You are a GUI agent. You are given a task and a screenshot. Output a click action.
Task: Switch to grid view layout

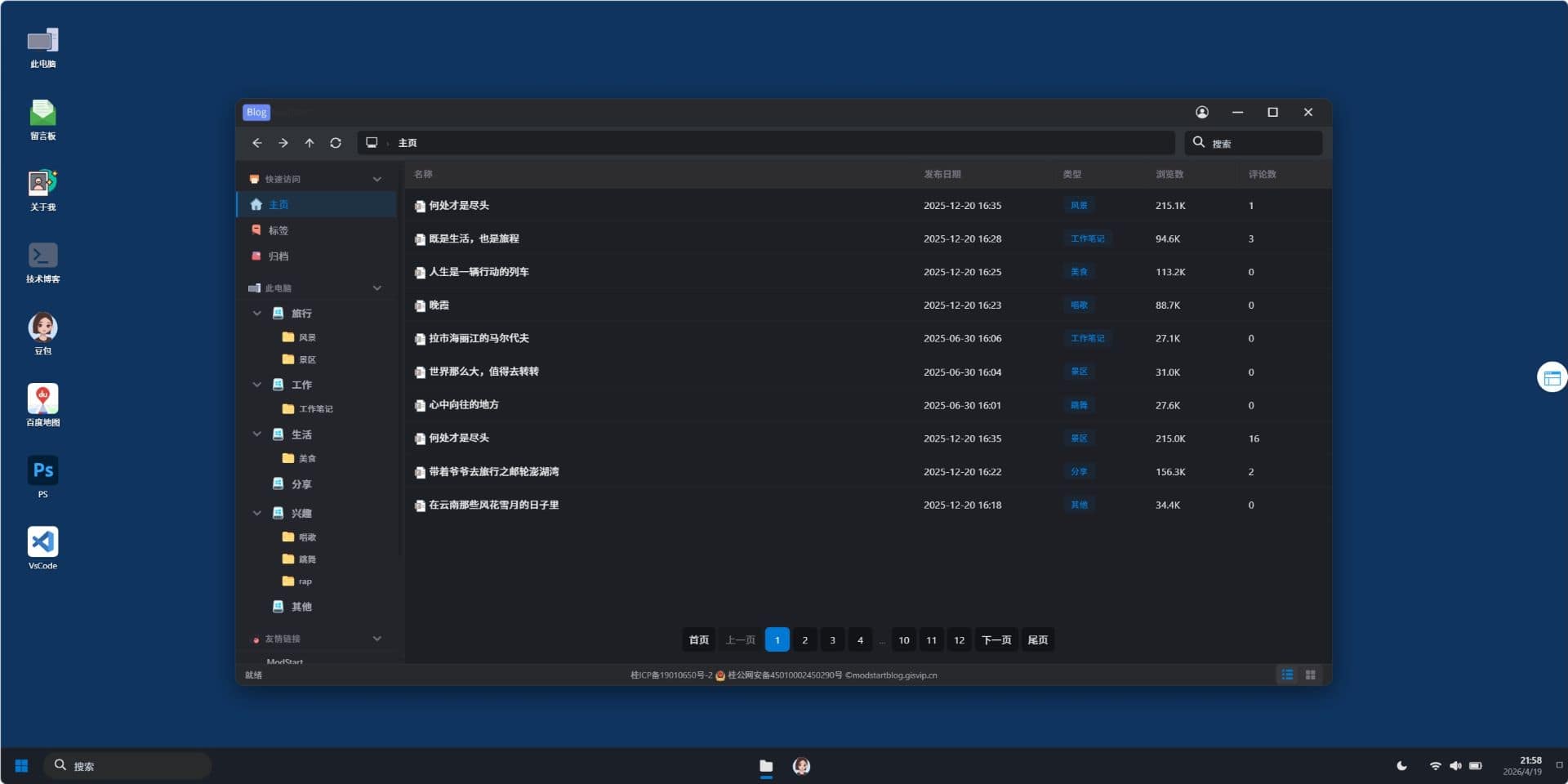(x=1310, y=675)
